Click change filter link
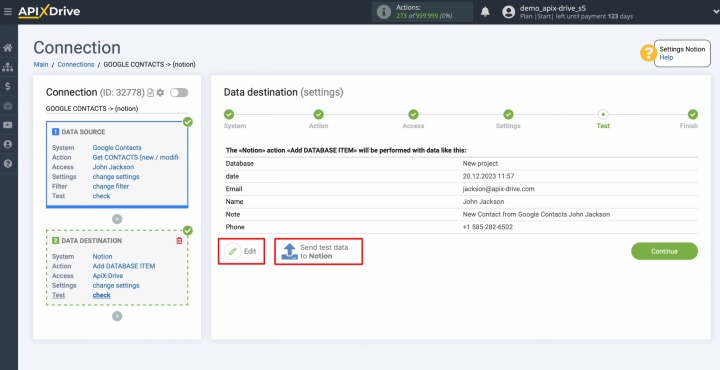The width and height of the screenshot is (720, 370). pyautogui.click(x=111, y=186)
